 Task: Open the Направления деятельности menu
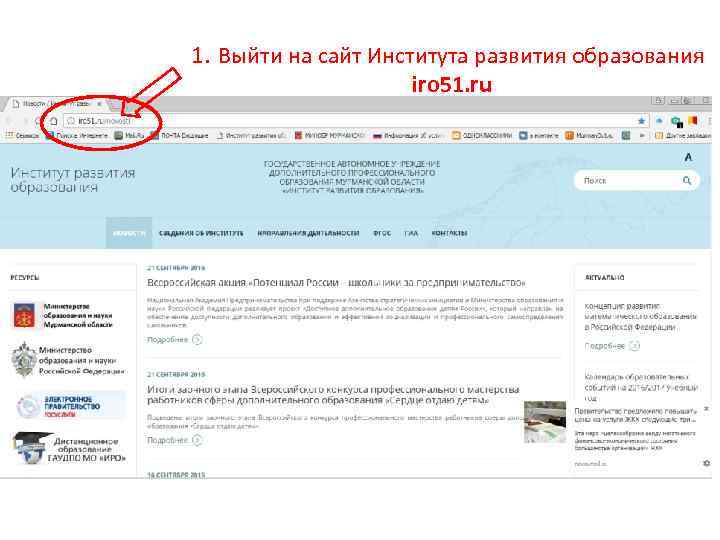tap(308, 233)
